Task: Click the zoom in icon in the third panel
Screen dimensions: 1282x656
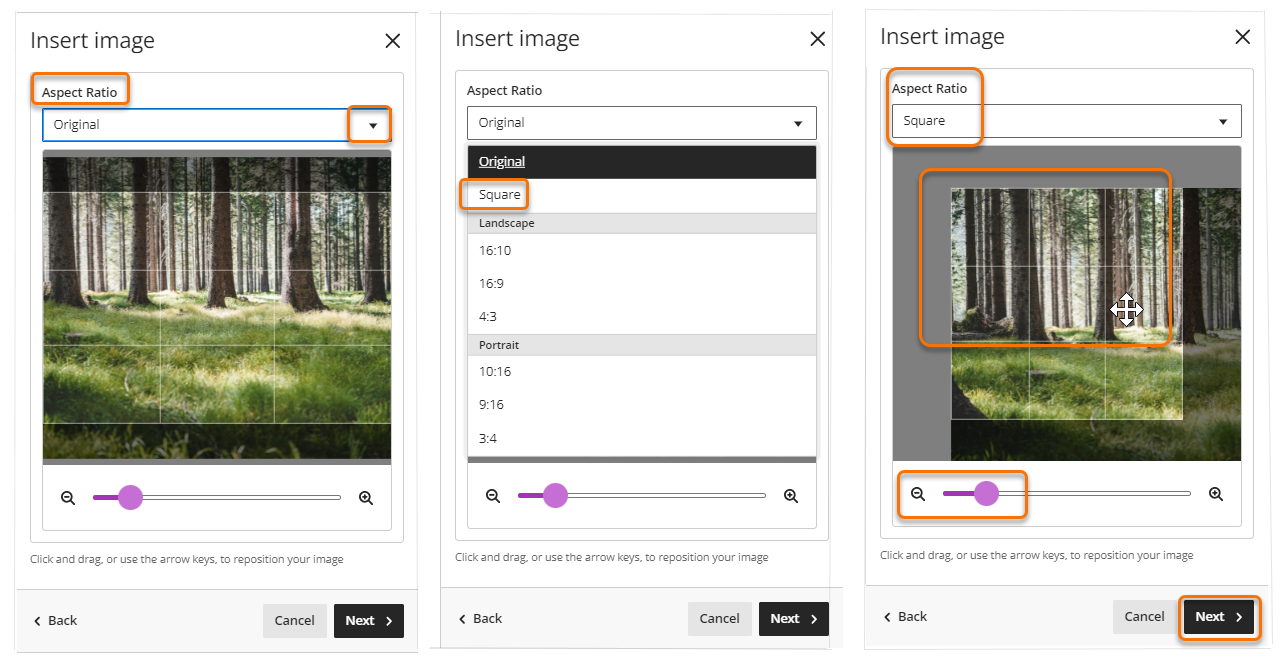Action: (x=1216, y=493)
